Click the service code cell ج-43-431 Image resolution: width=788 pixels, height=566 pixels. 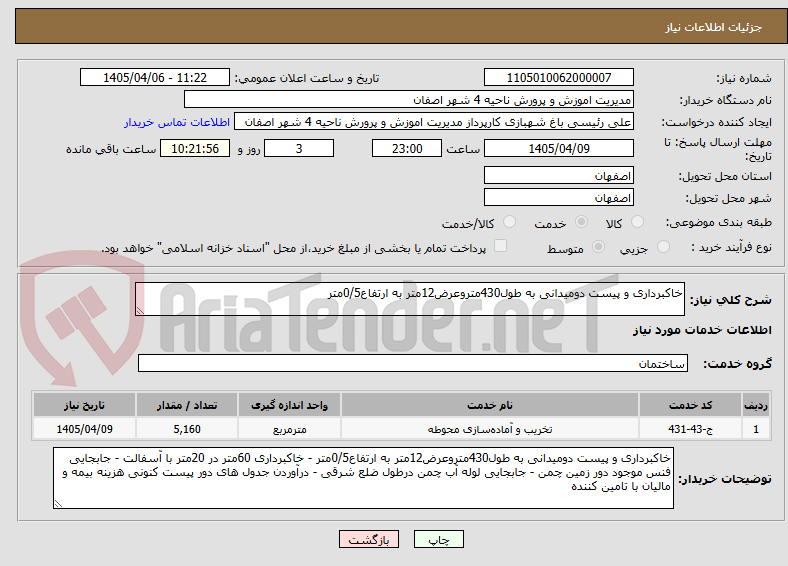[x=691, y=429]
